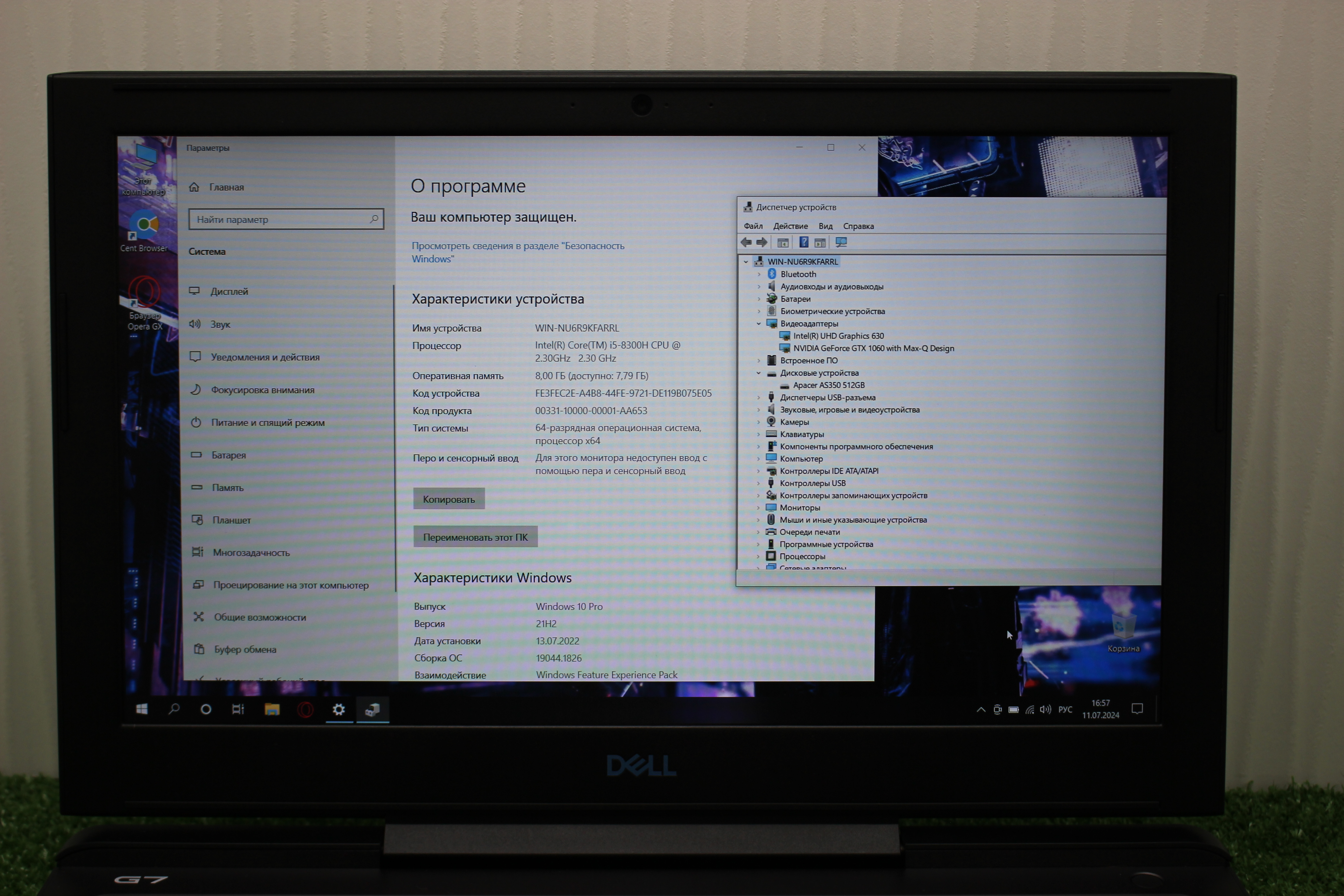Click the volume icon in system tray
Image resolution: width=1344 pixels, height=896 pixels.
[x=1045, y=709]
